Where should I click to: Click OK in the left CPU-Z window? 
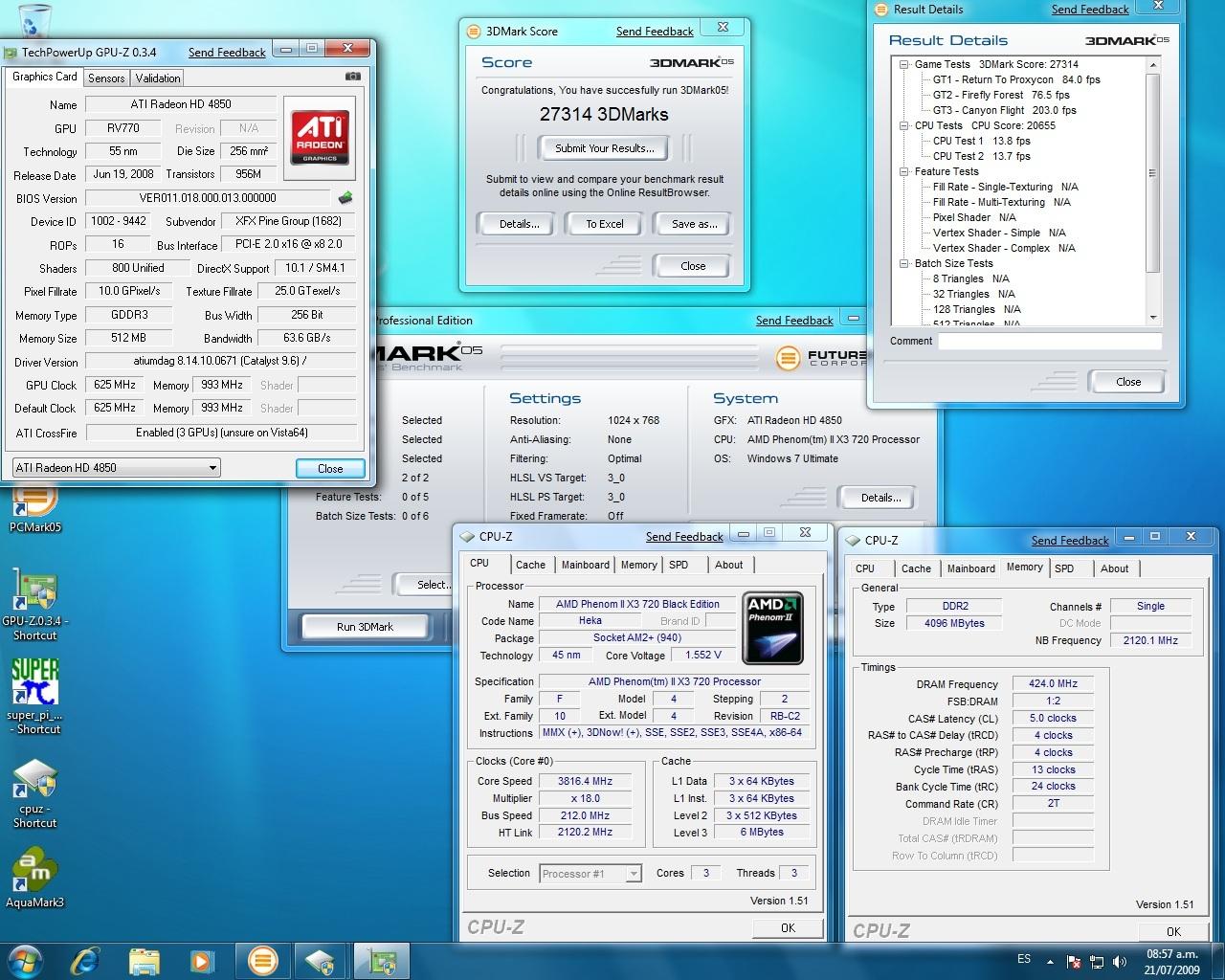[x=788, y=927]
